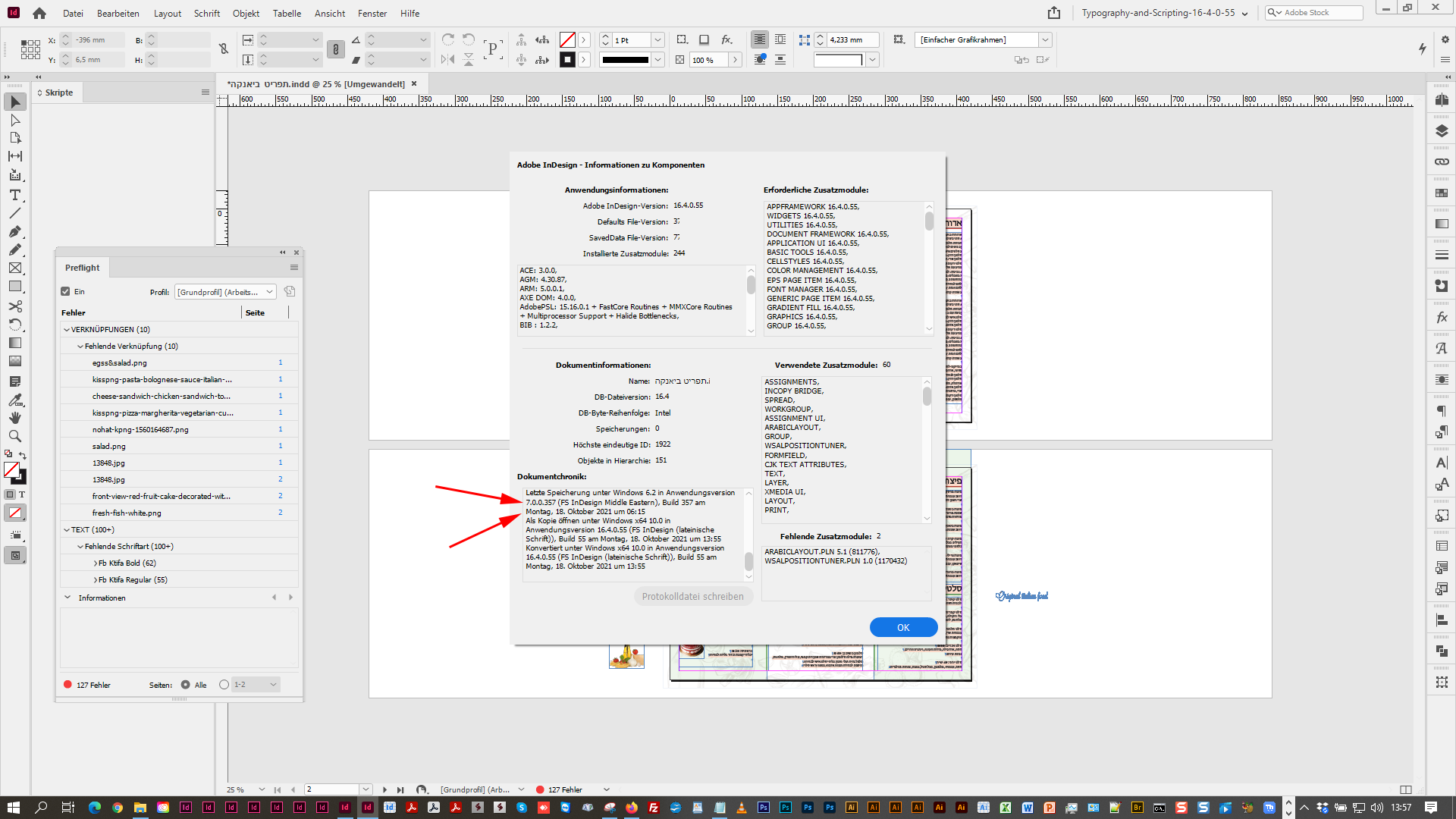Open the Links panel icon
The image size is (1456, 819).
click(x=1440, y=162)
